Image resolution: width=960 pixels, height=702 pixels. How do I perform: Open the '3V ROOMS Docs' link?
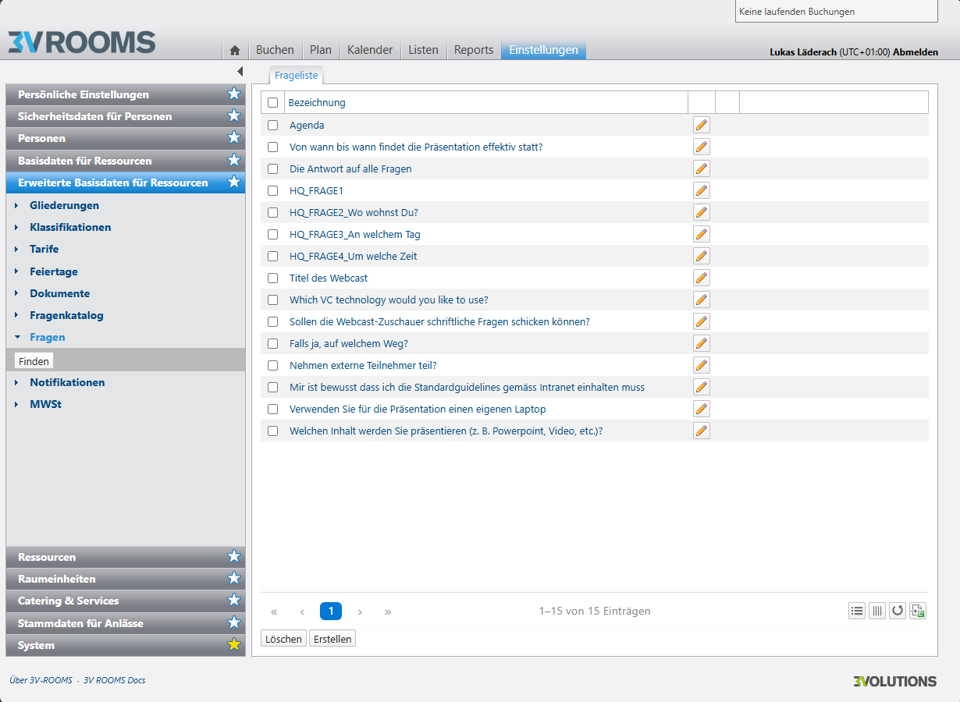[x=114, y=681]
